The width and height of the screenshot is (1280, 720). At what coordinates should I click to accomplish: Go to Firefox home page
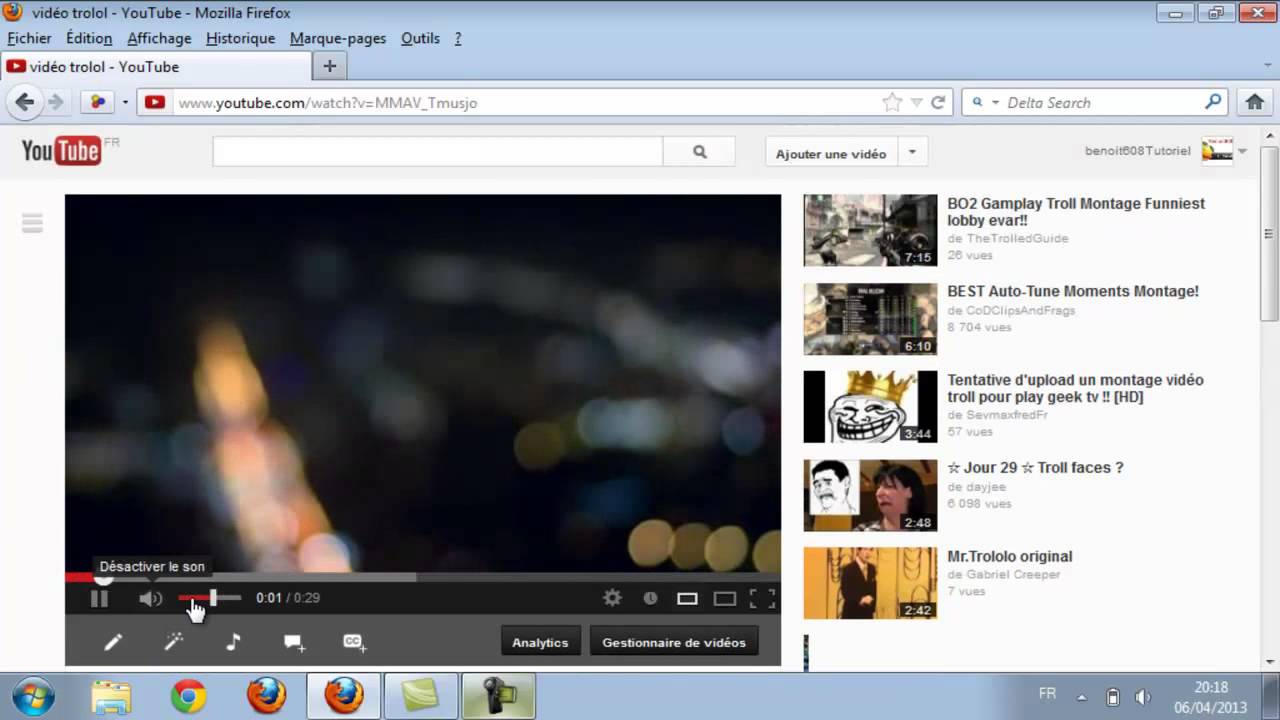click(1255, 102)
